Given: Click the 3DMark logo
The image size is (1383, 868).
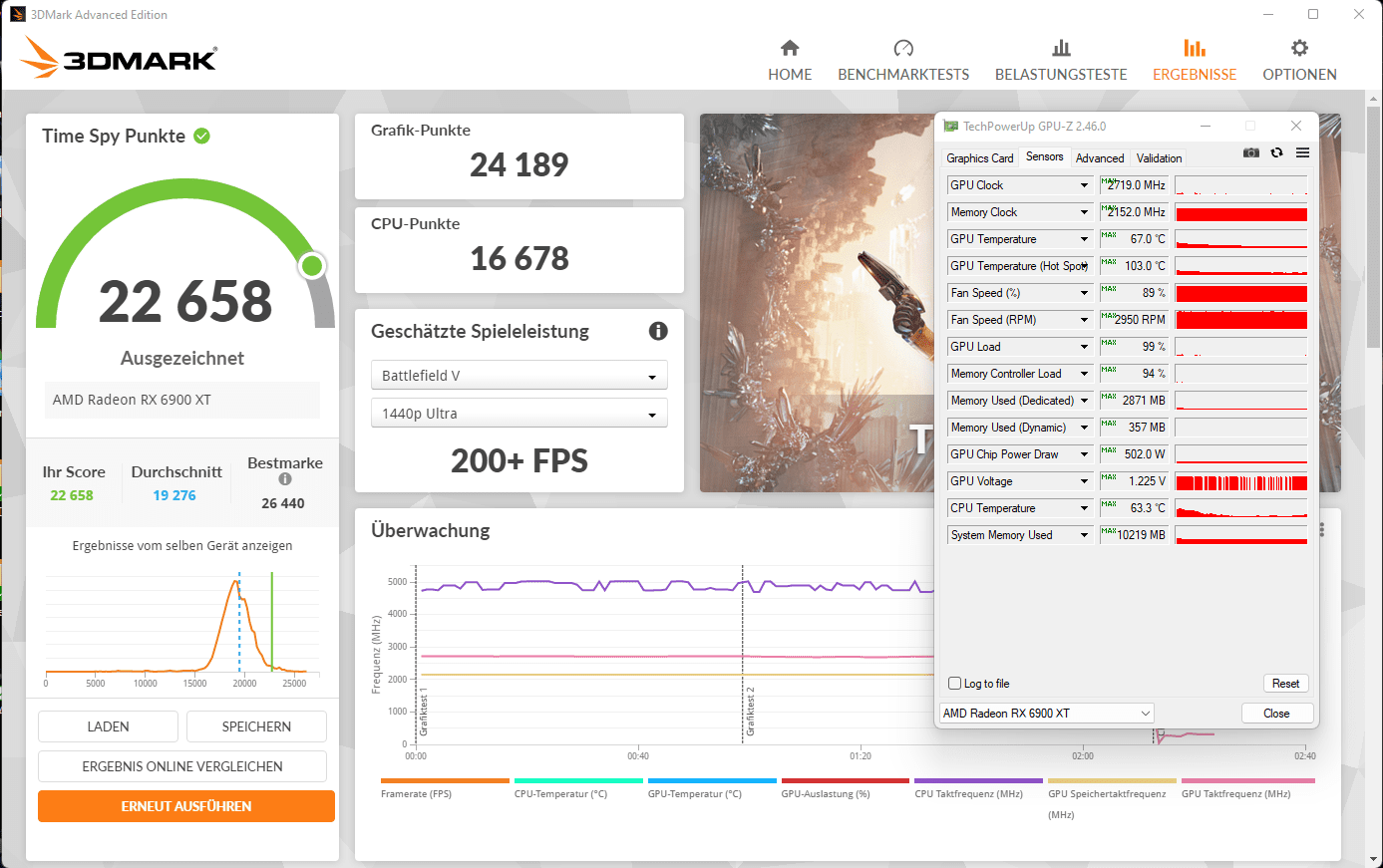Looking at the screenshot, I should point(119,58).
